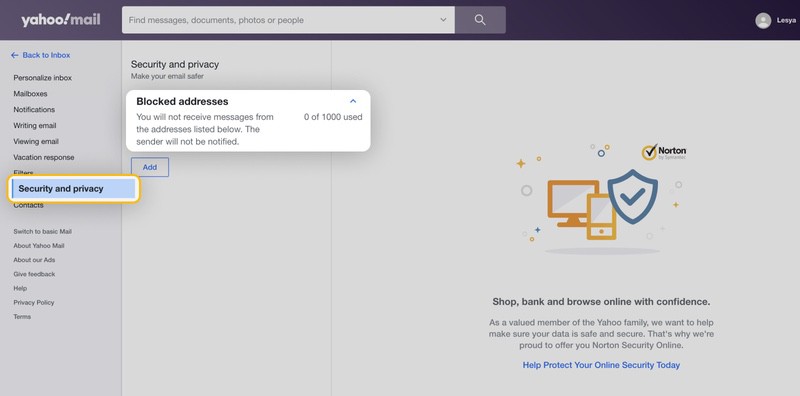The height and width of the screenshot is (396, 800).
Task: Click 'Shop, bank and browse online' headline
Action: (601, 302)
